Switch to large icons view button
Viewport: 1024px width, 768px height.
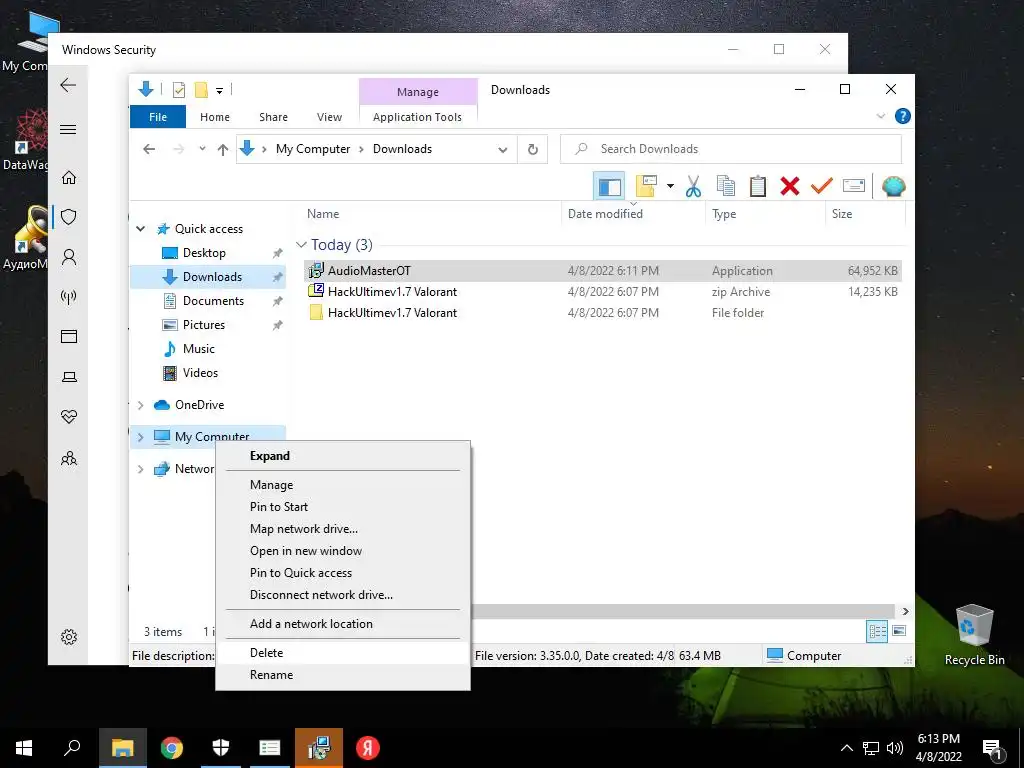[899, 631]
